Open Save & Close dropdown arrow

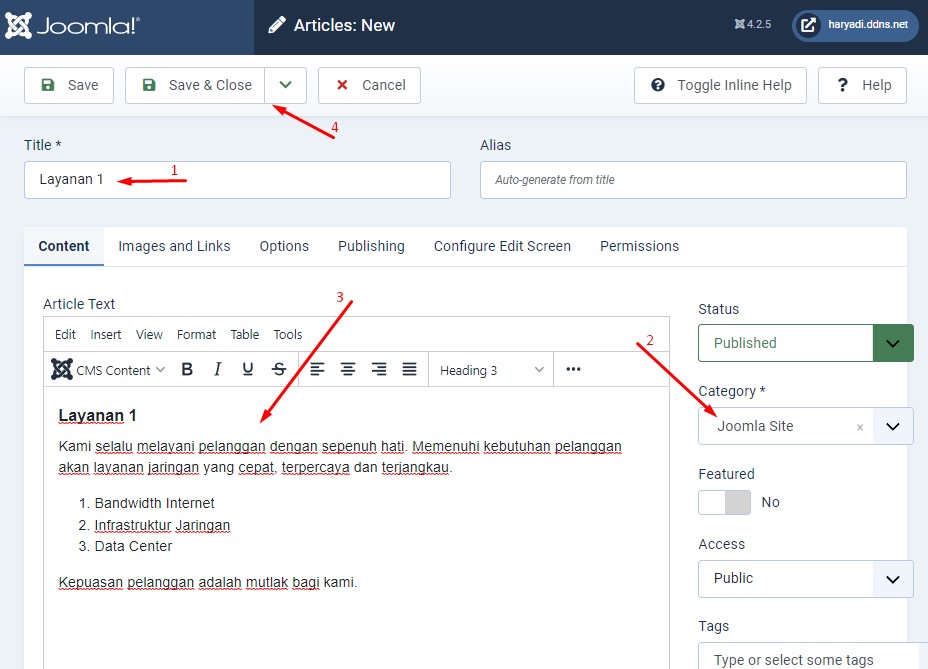(286, 85)
